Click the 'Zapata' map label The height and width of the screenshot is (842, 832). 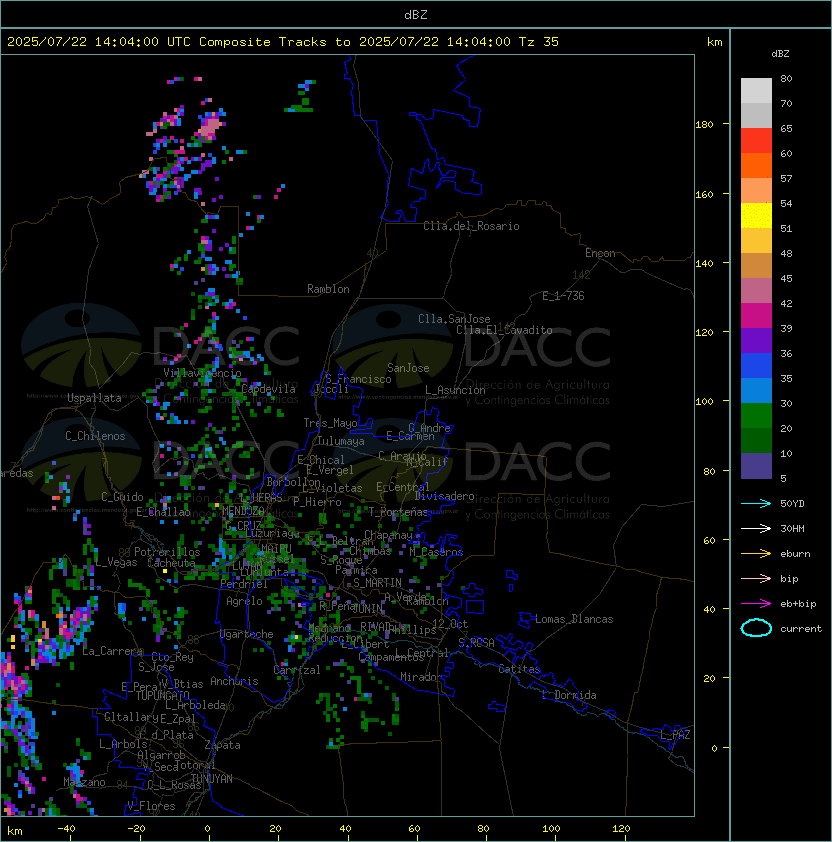tap(222, 745)
